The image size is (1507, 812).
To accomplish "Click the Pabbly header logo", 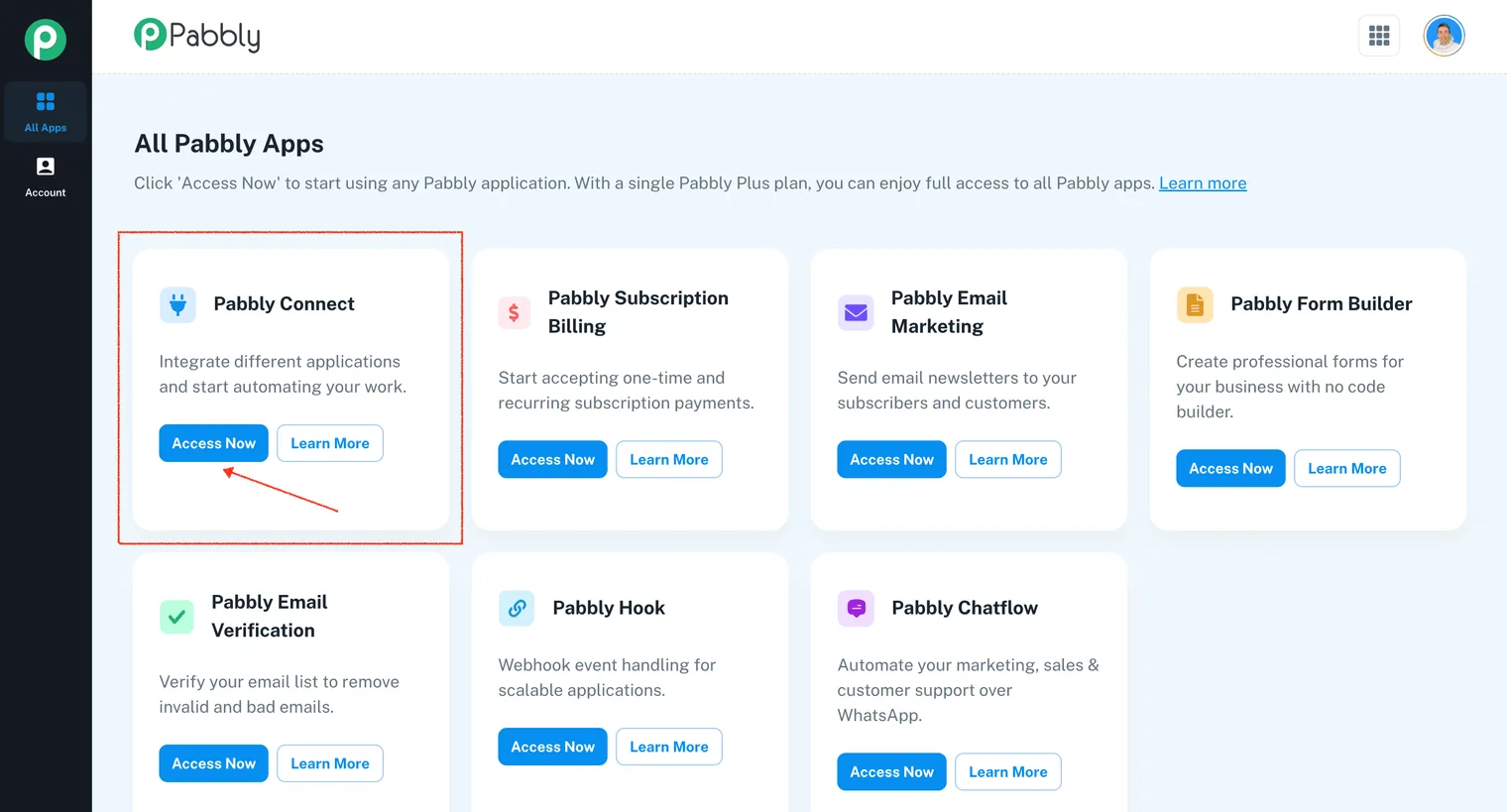I will point(197,36).
